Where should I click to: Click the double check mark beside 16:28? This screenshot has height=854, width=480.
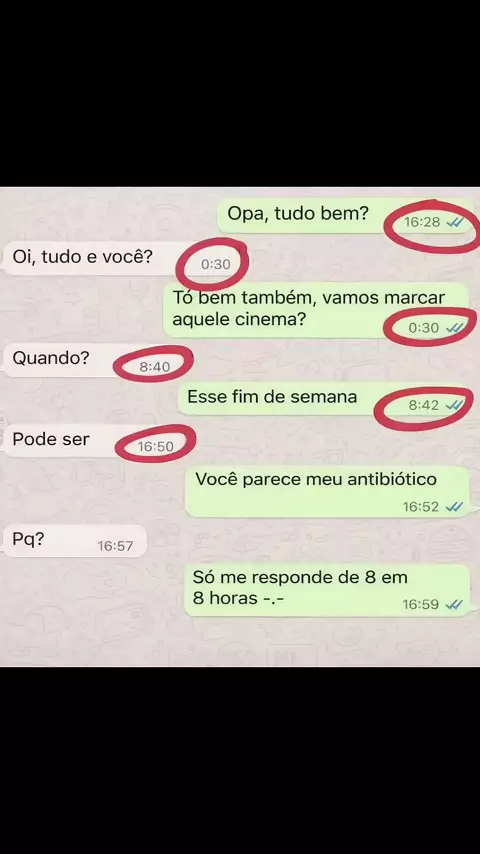click(454, 222)
